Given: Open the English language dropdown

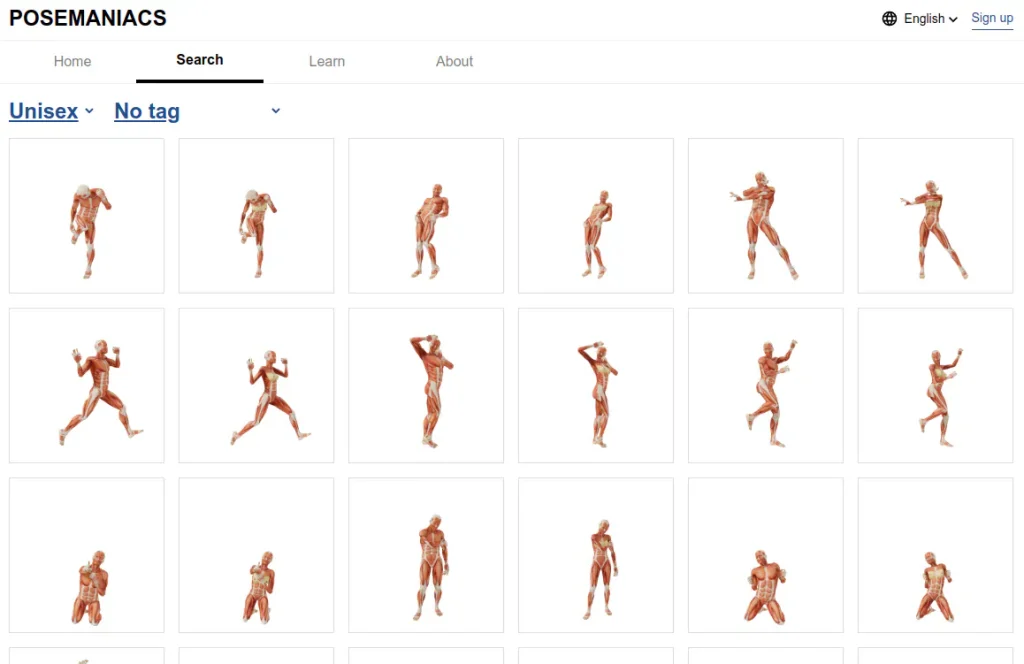Looking at the screenshot, I should pos(930,18).
